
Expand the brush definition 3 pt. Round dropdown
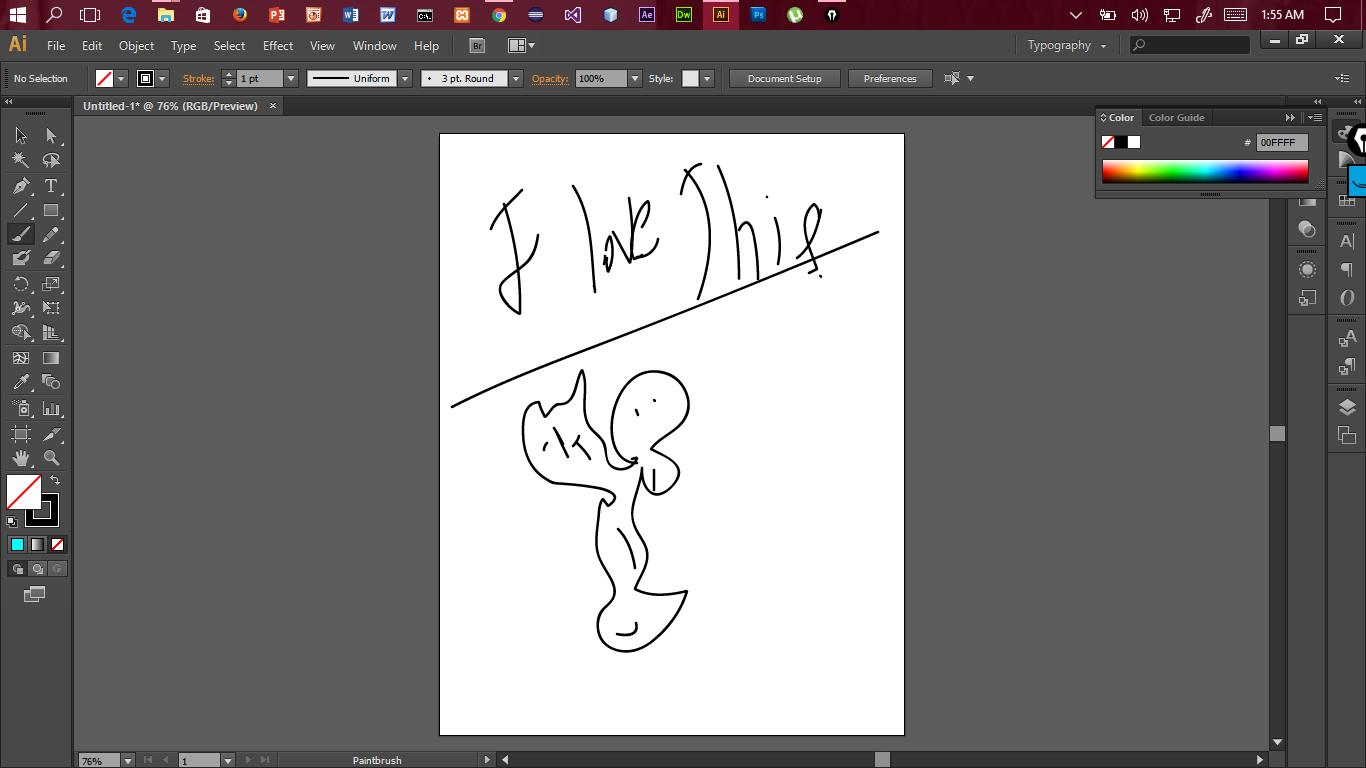click(516, 79)
